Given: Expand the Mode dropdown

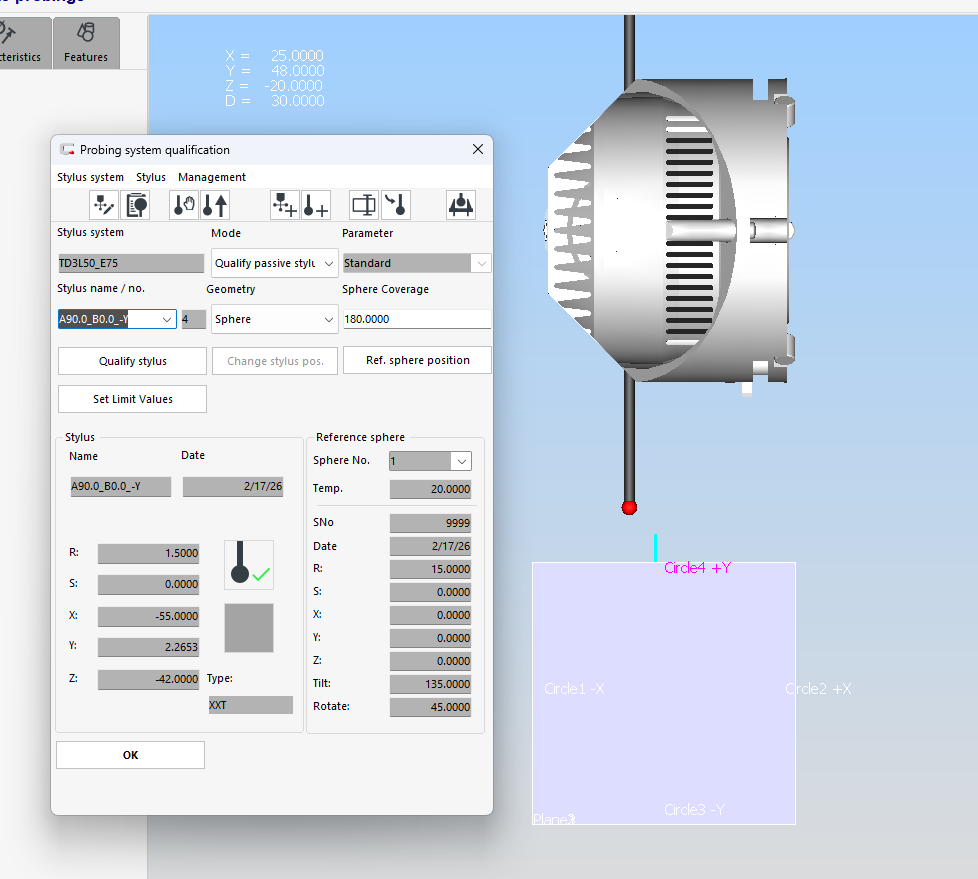Looking at the screenshot, I should point(329,263).
